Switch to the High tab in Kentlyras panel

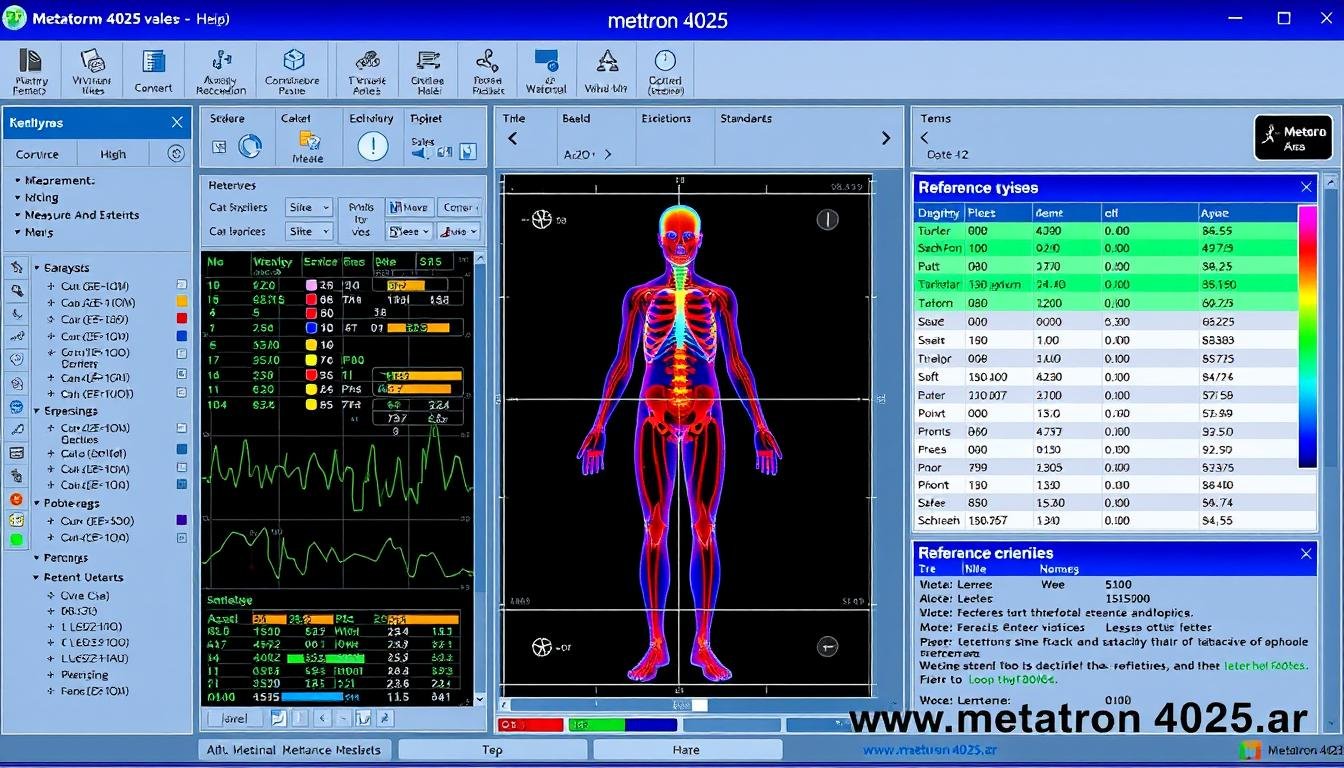pos(113,154)
